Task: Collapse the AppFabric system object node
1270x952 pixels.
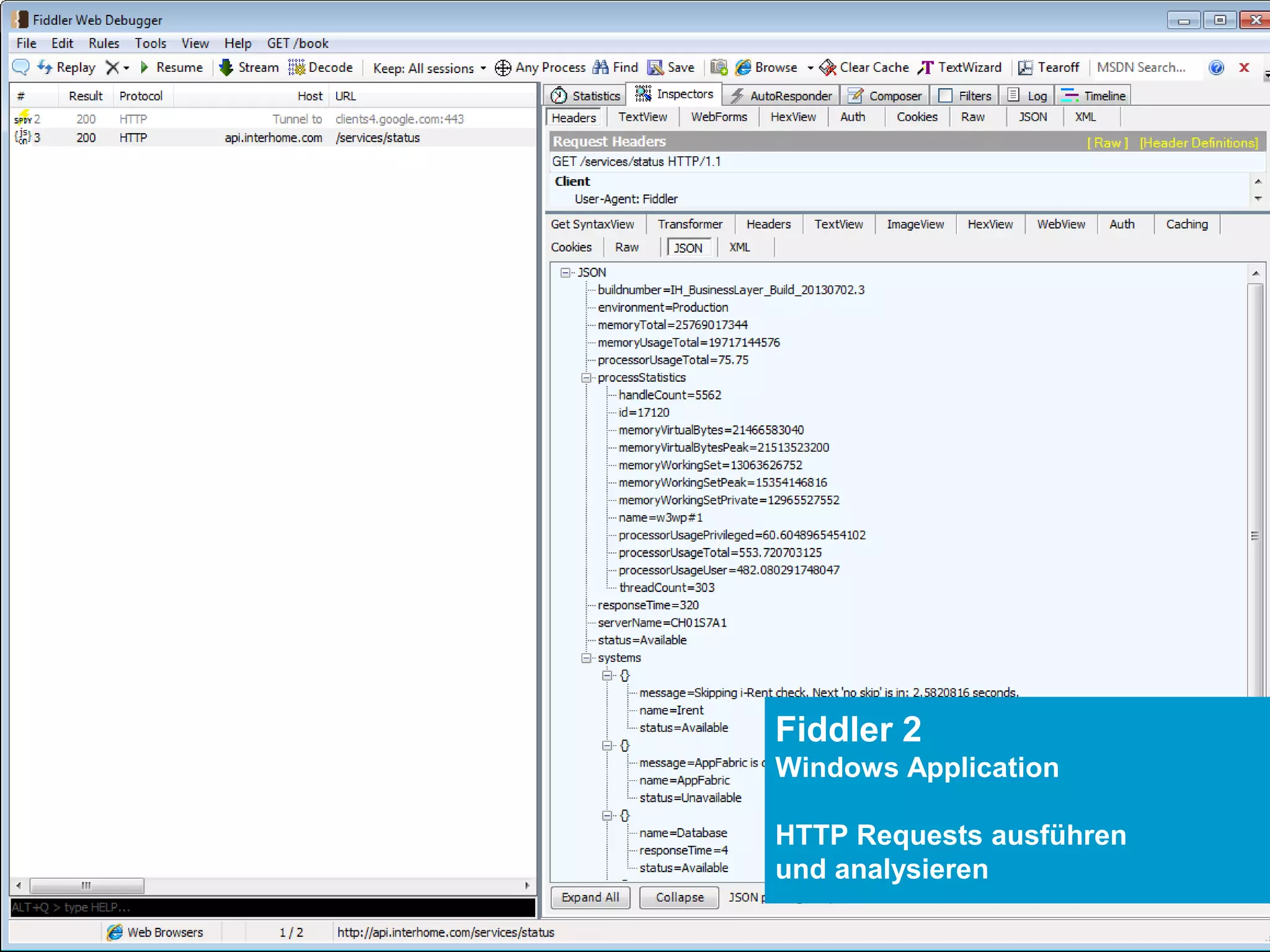Action: click(x=607, y=745)
